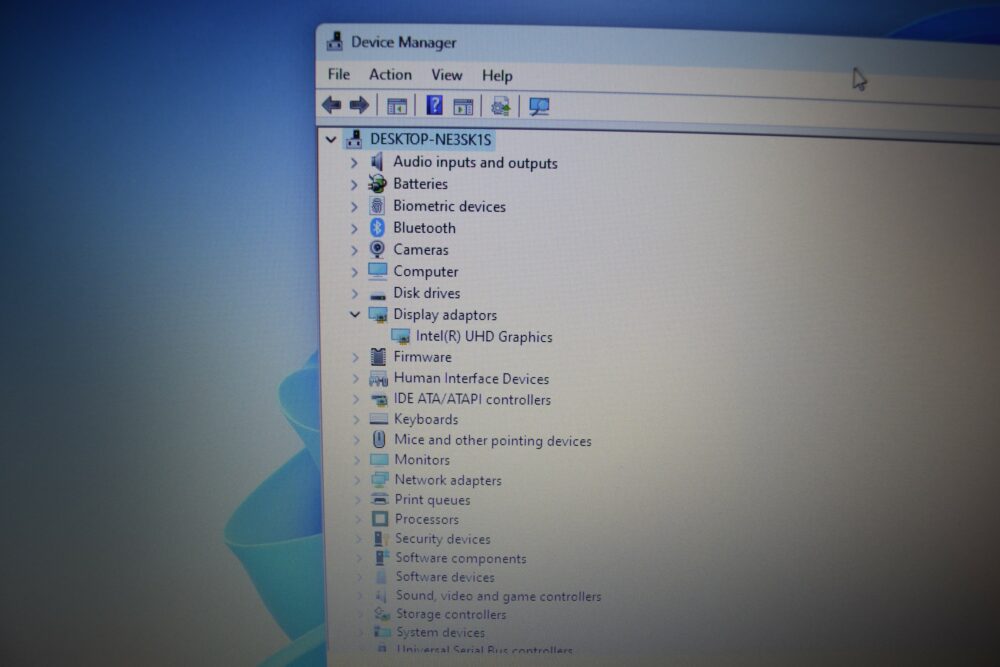This screenshot has height=667, width=1000.
Task: Click the Firmware chip icon
Action: pos(378,356)
